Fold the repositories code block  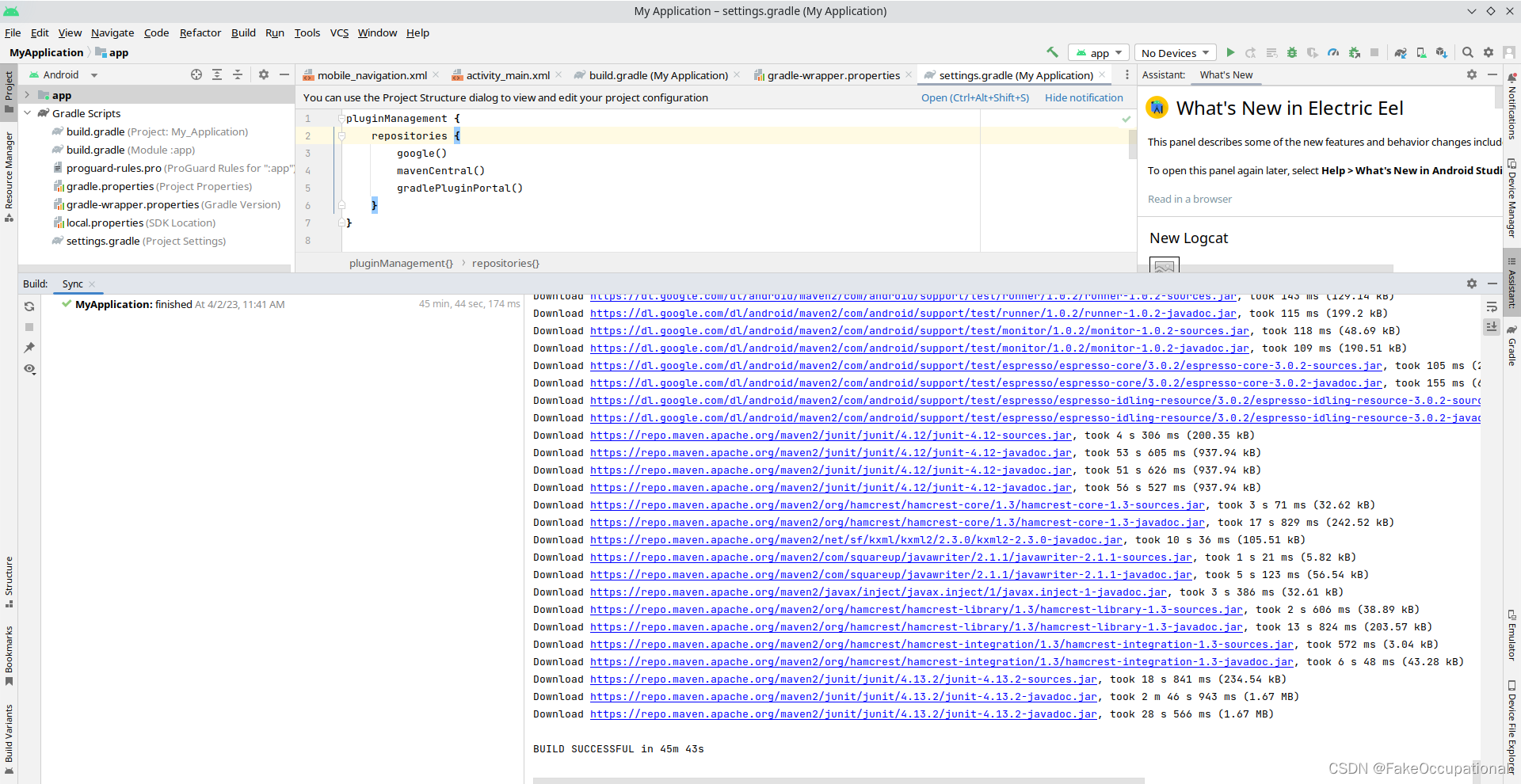(x=341, y=136)
